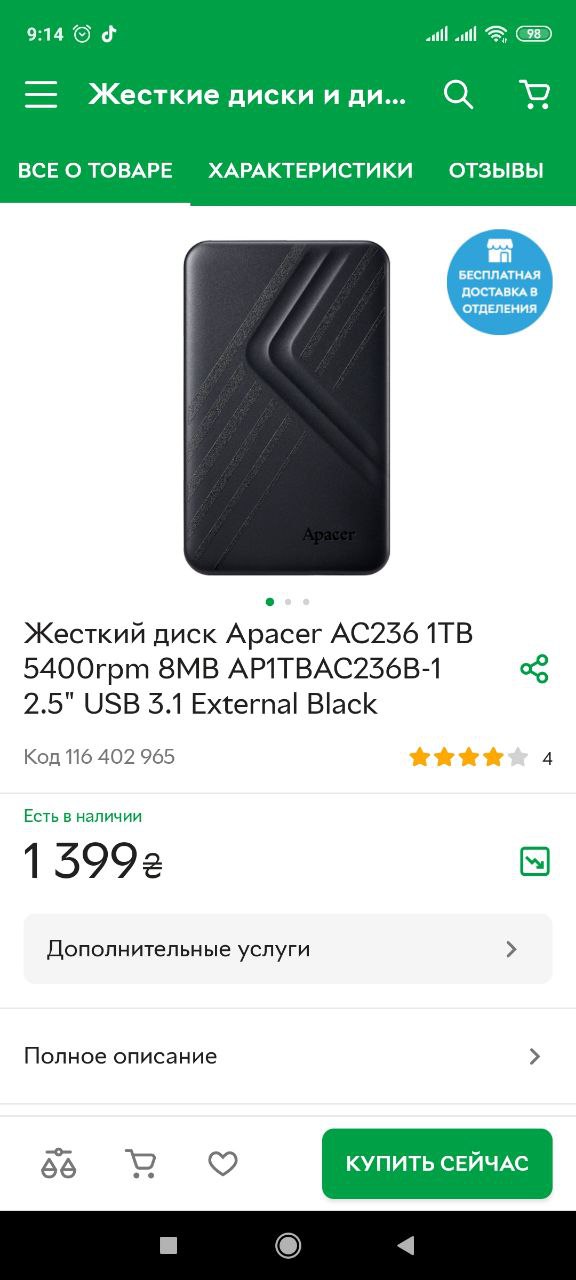This screenshot has width=576, height=1280.
Task: Share this product via share icon
Action: (x=535, y=669)
